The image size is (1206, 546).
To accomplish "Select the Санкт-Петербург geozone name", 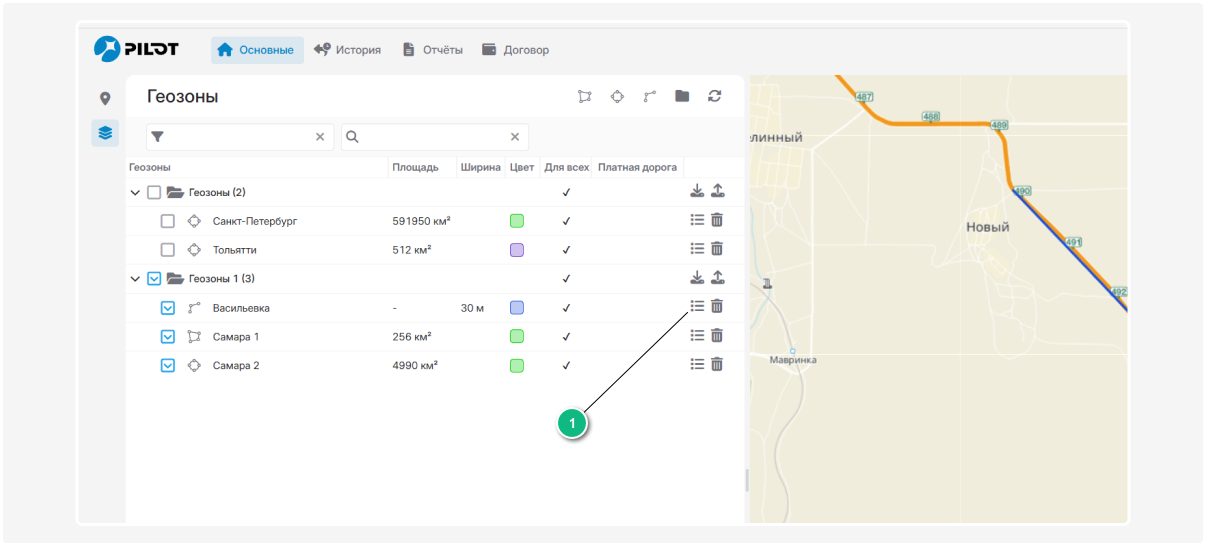I will click(x=255, y=221).
